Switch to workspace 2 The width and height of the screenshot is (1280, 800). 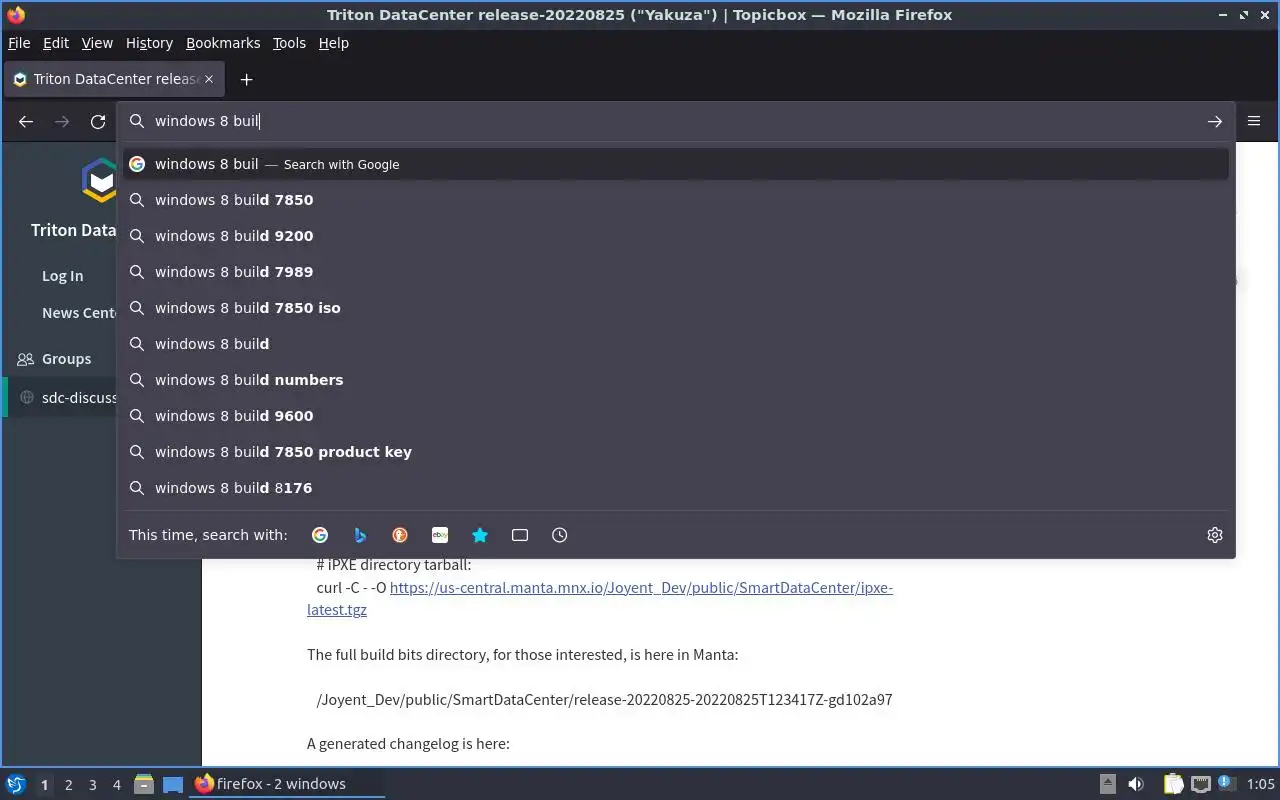68,785
